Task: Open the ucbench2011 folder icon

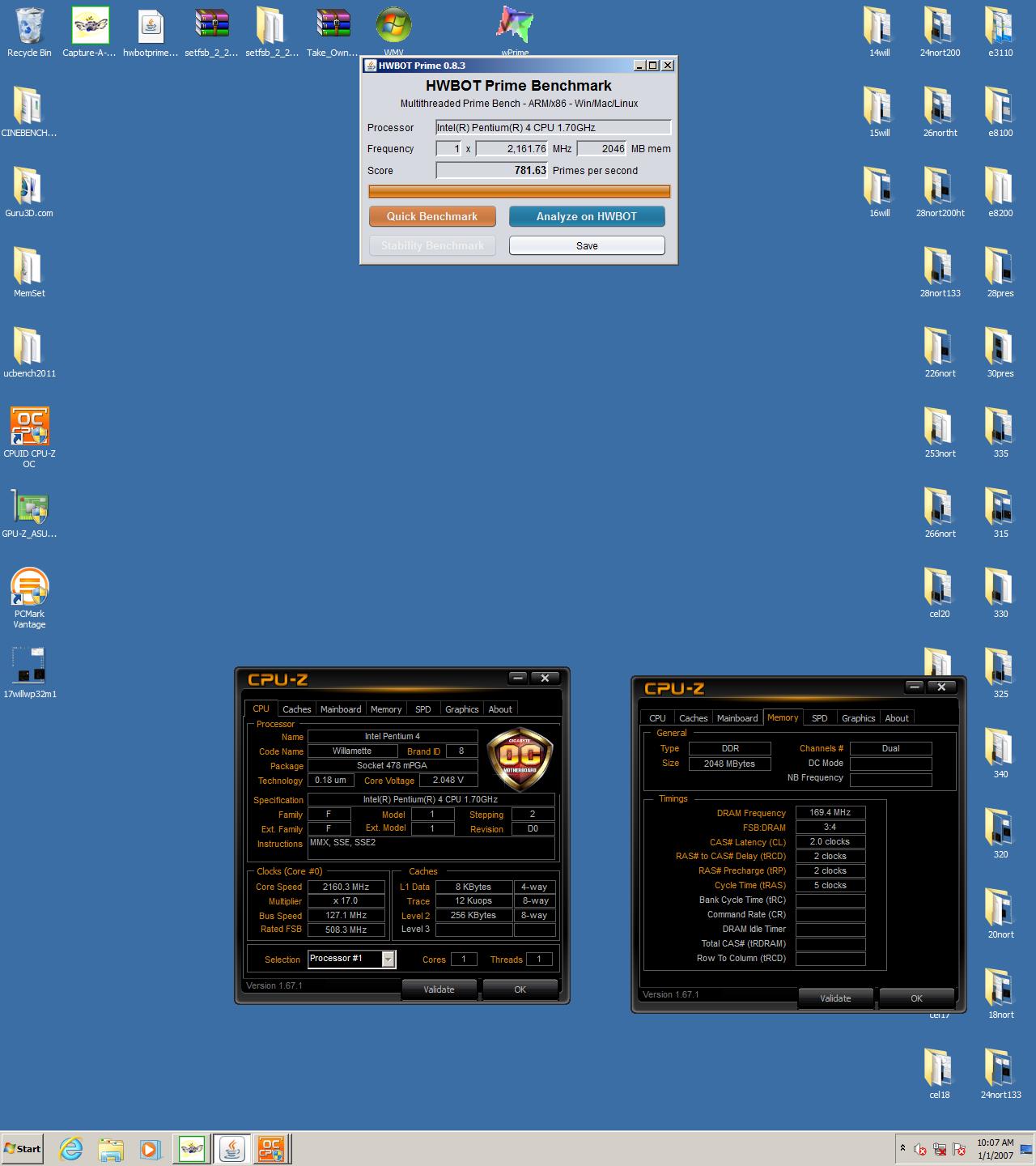Action: pyautogui.click(x=29, y=353)
